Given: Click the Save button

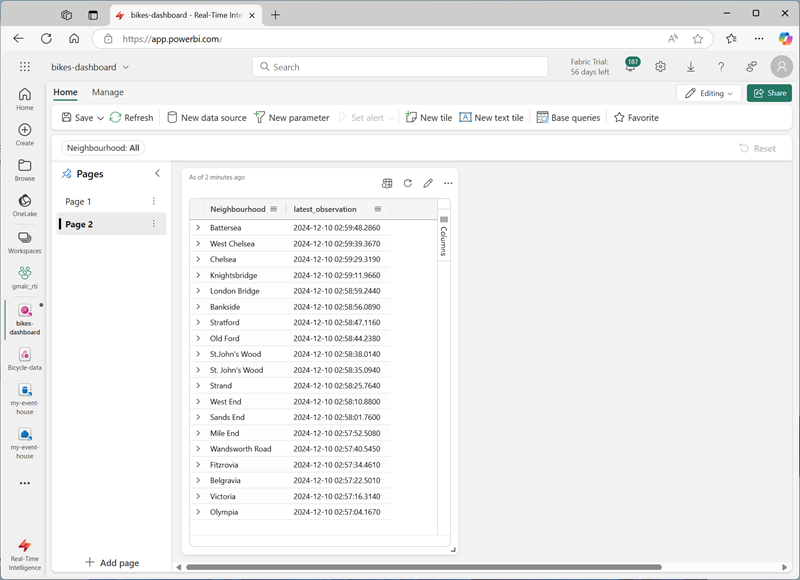Looking at the screenshot, I should tap(78, 118).
